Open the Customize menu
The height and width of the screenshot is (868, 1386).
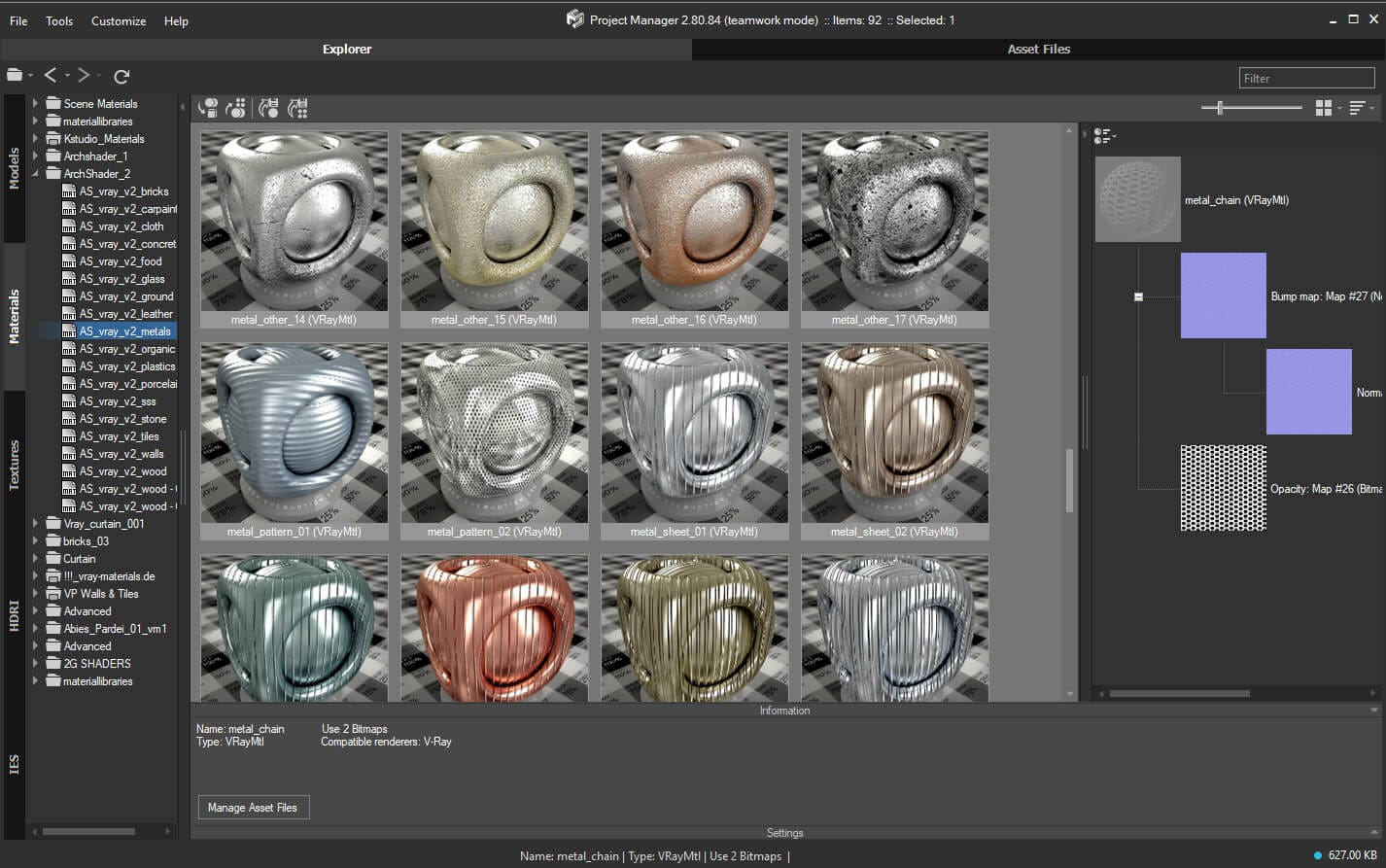tap(119, 20)
